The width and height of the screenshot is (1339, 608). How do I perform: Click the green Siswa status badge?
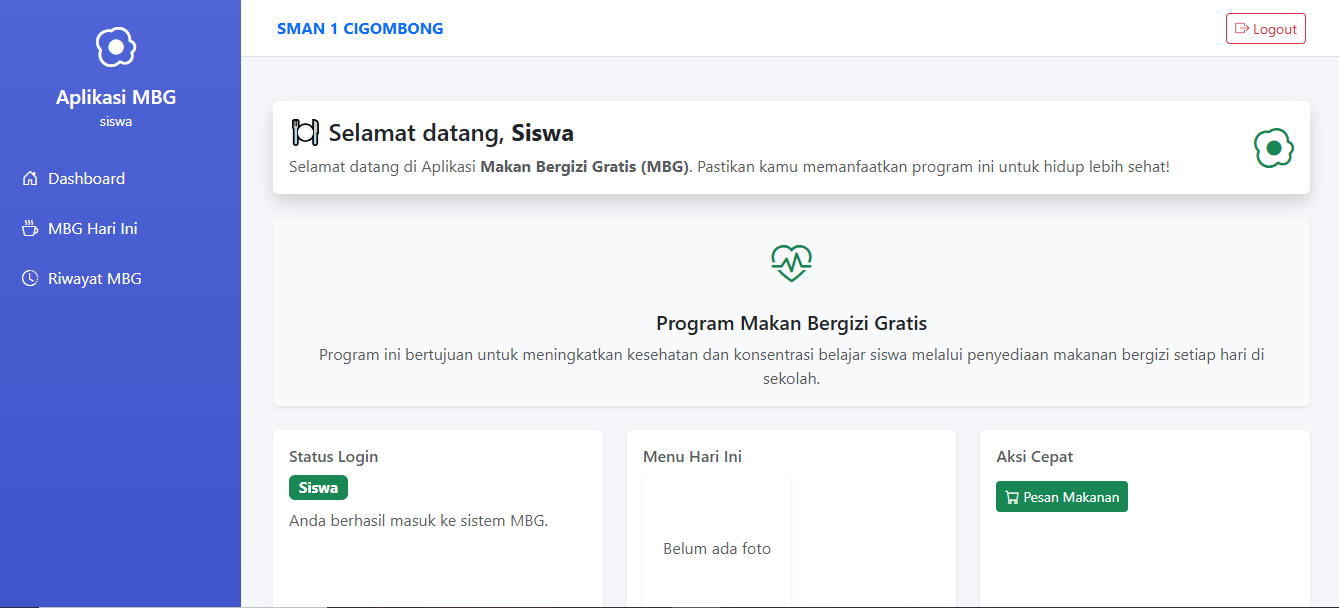[x=318, y=488]
